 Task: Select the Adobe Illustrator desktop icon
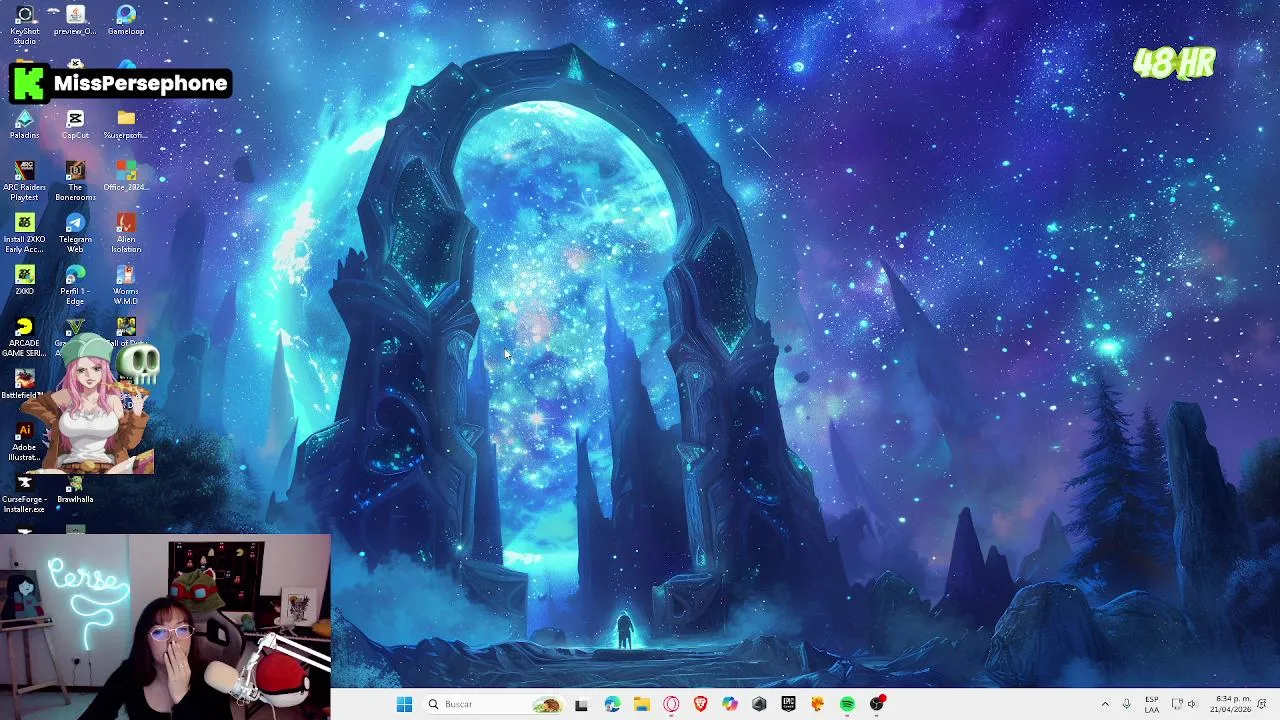tap(24, 441)
